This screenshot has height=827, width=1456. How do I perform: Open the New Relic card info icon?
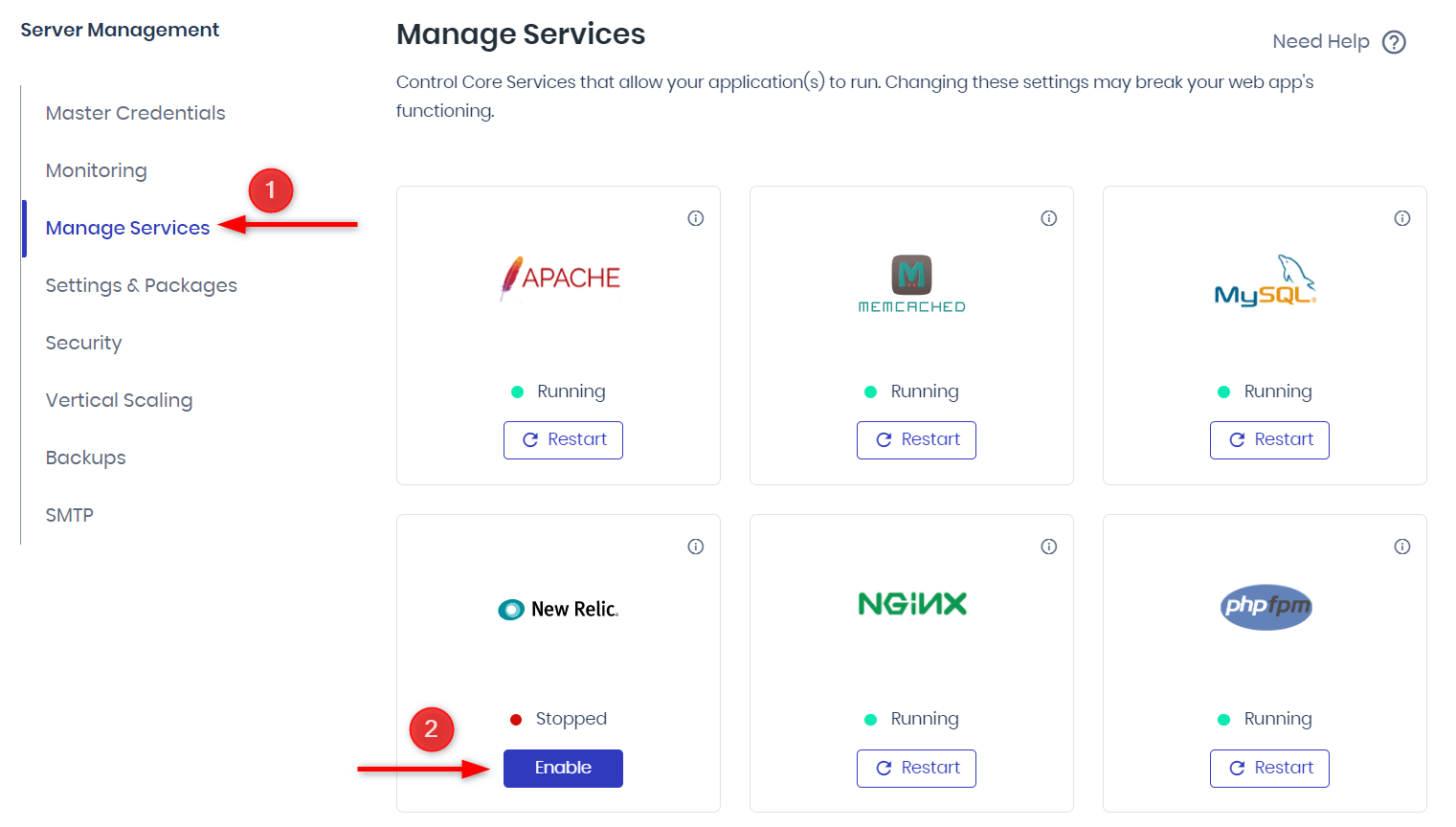click(696, 547)
